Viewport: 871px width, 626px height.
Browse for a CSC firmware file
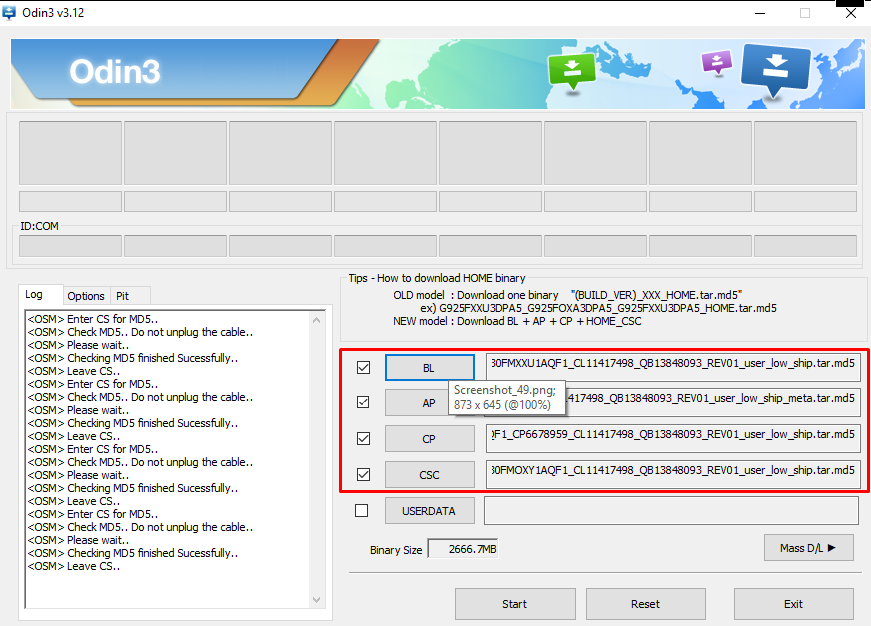tap(429, 474)
